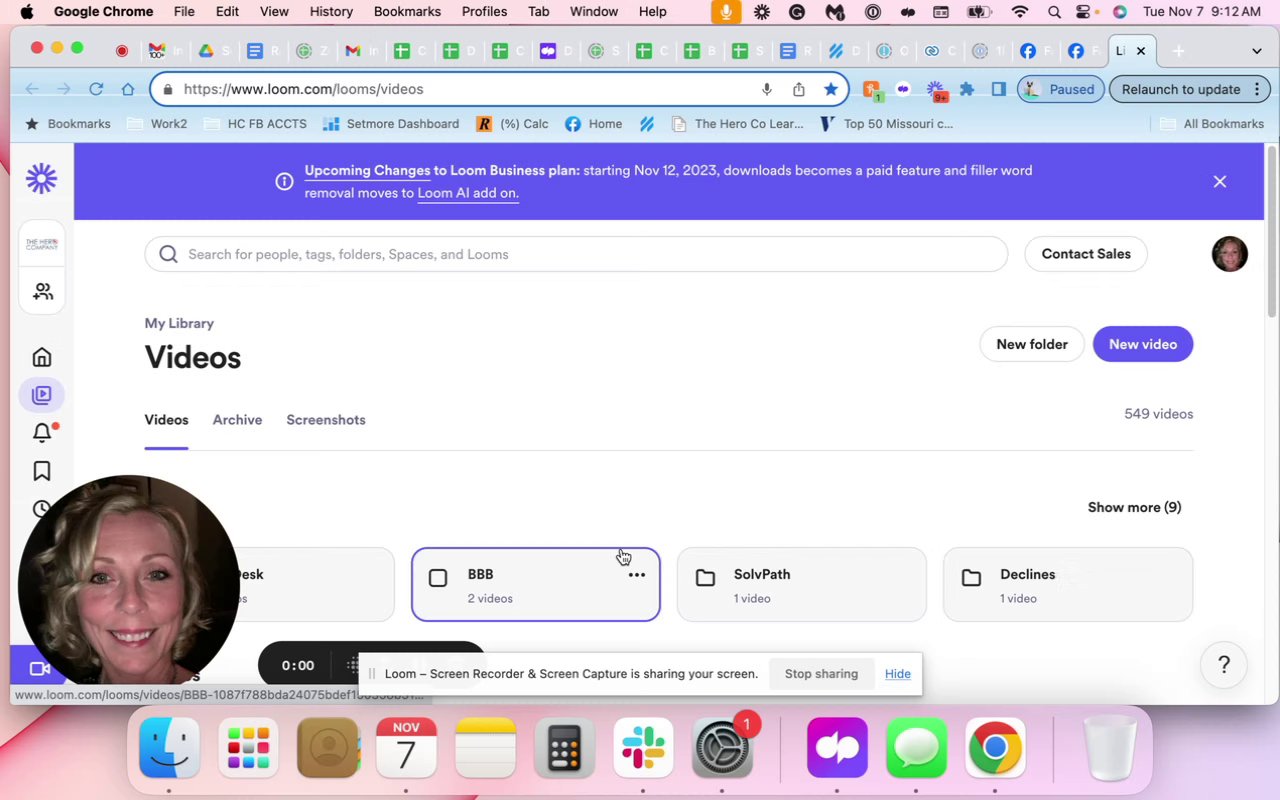Open a new Chrome tab
The image size is (1280, 800).
tap(1178, 51)
